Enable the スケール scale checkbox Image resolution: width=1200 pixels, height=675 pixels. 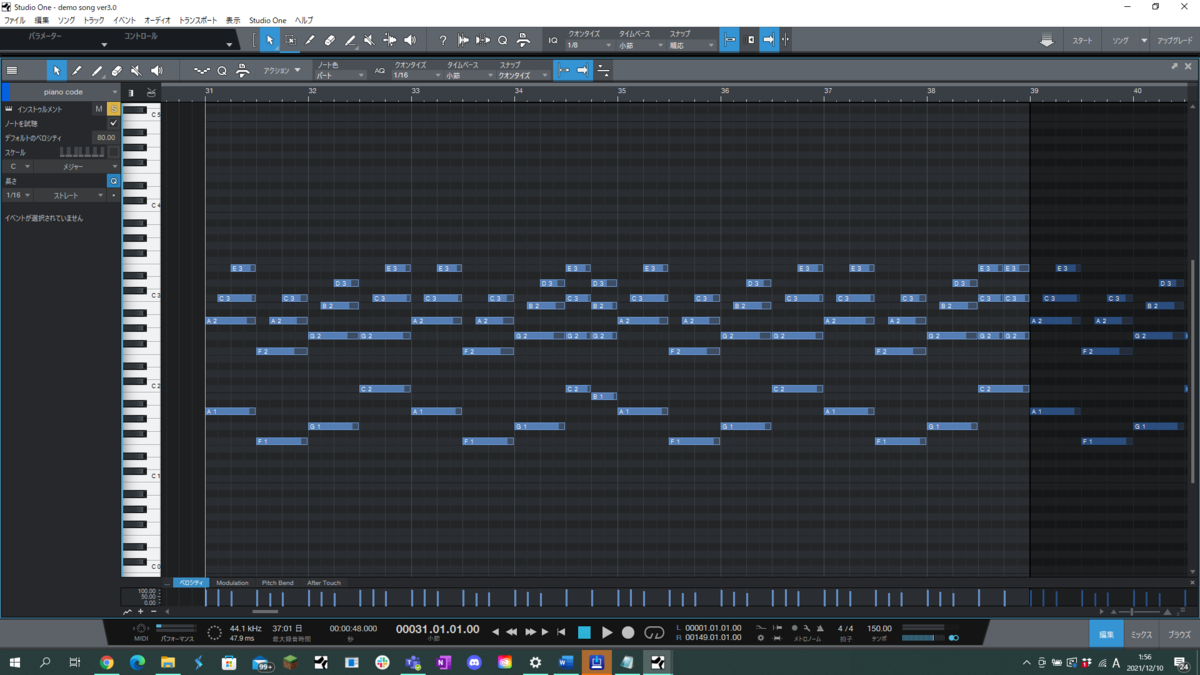113,152
